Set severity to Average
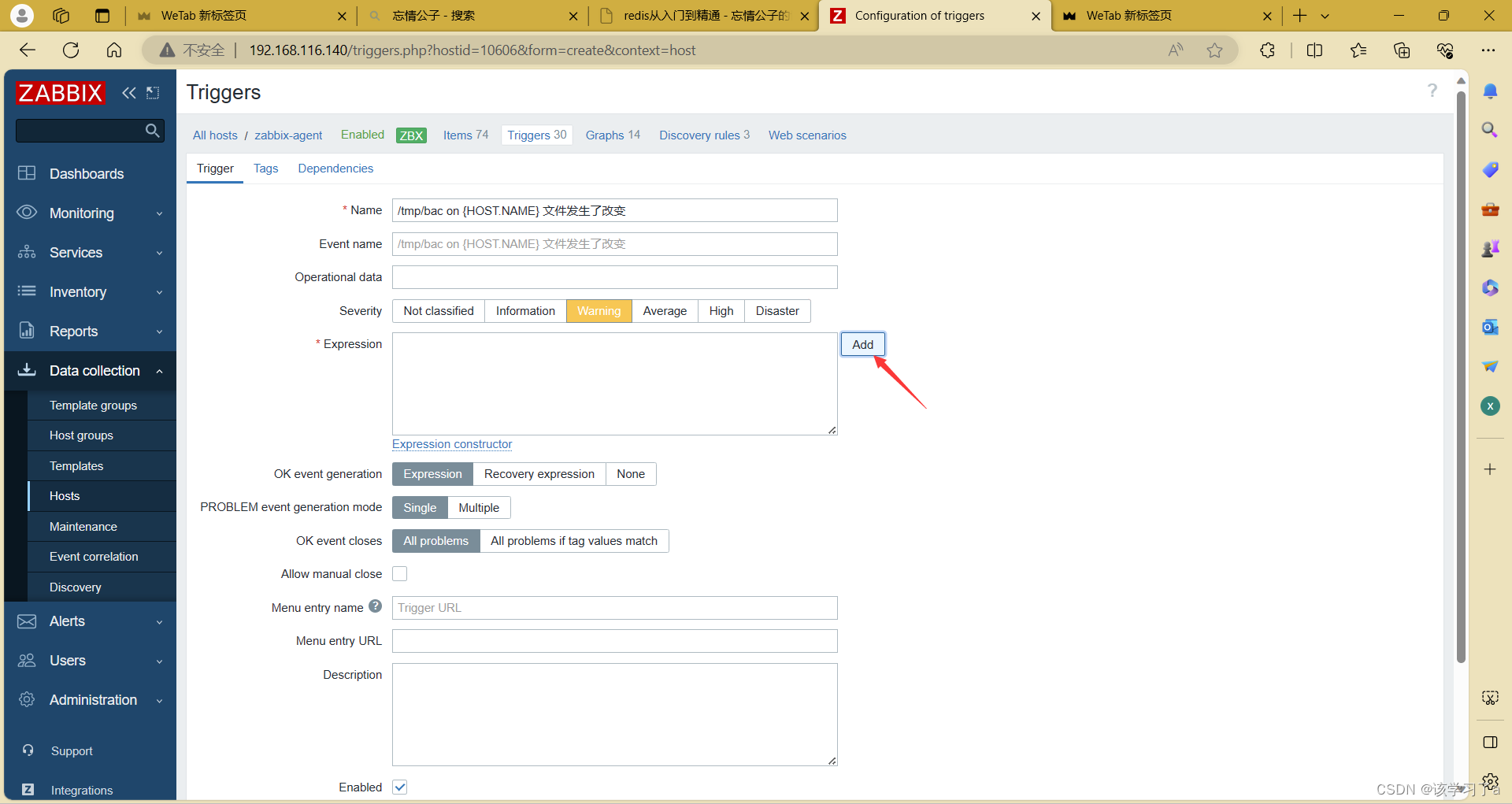This screenshot has width=1512, height=804. coord(665,311)
